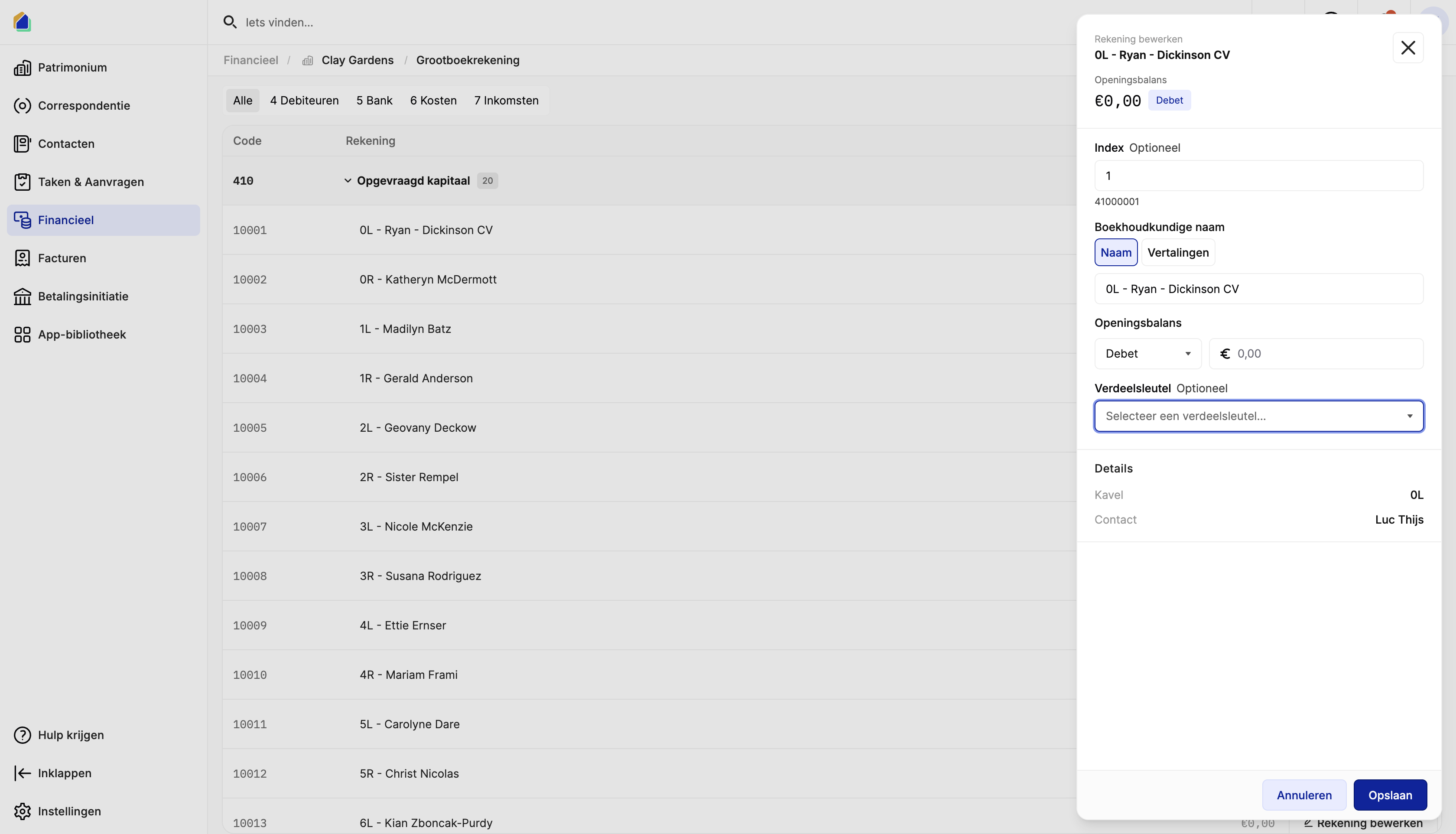Focus the Boekhoudkundige naam text field
Screen dimensions: 1456x834
pos(1258,289)
